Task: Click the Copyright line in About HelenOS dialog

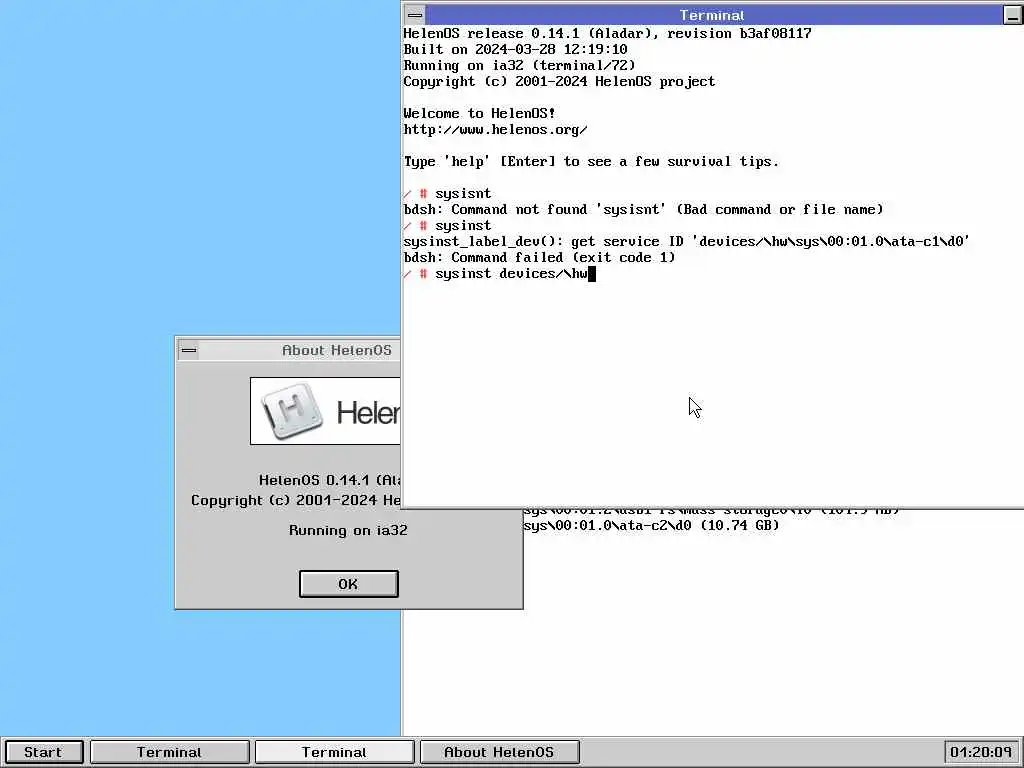Action: coord(296,500)
